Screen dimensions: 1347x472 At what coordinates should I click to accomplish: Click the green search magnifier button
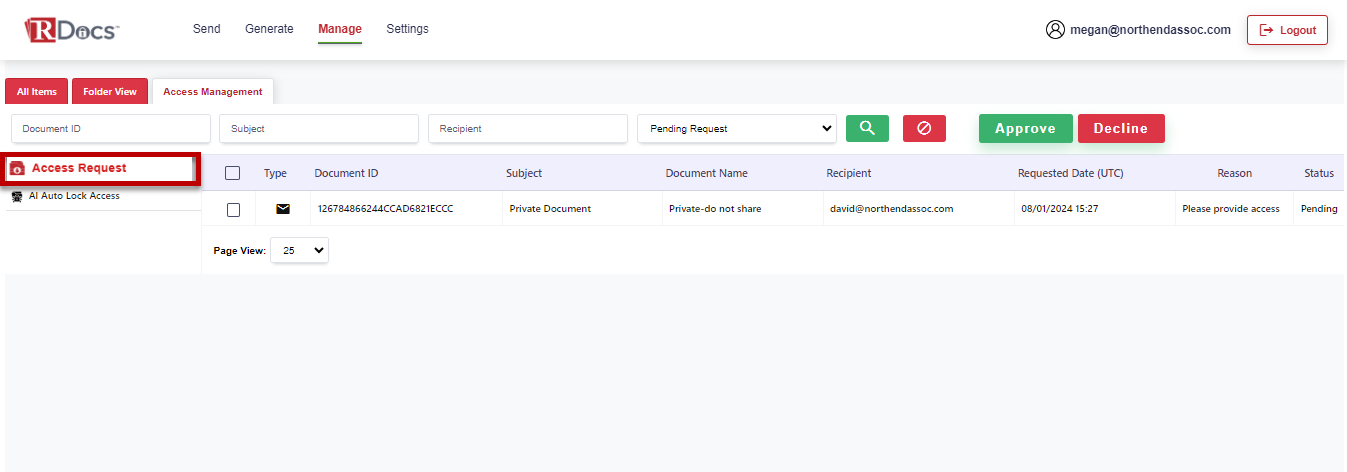pyautogui.click(x=867, y=128)
